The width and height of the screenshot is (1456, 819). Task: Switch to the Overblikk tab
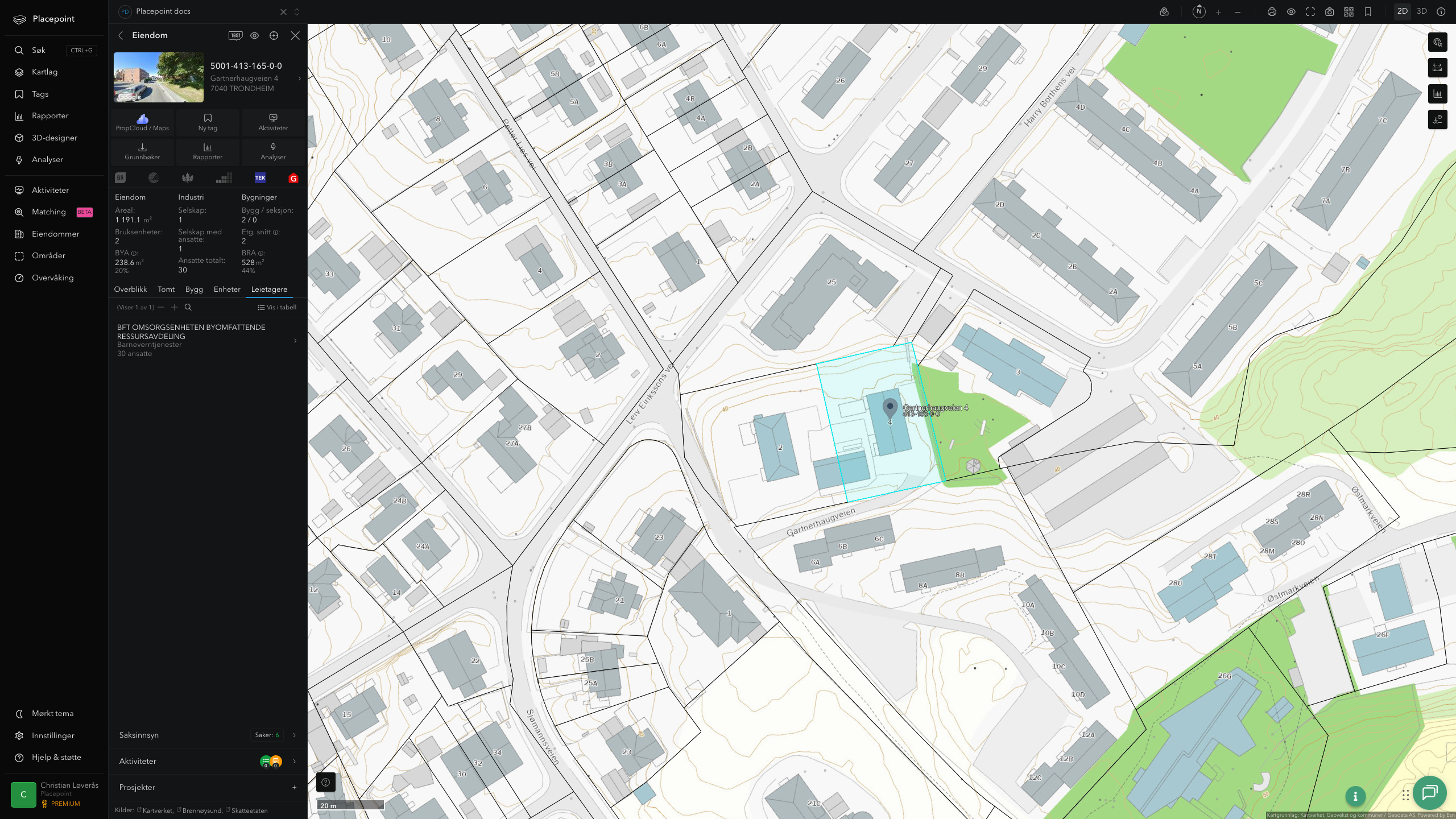[130, 289]
